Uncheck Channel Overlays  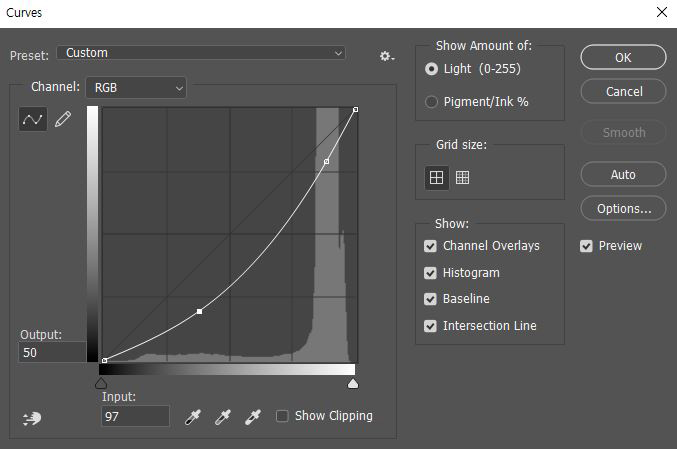[430, 246]
